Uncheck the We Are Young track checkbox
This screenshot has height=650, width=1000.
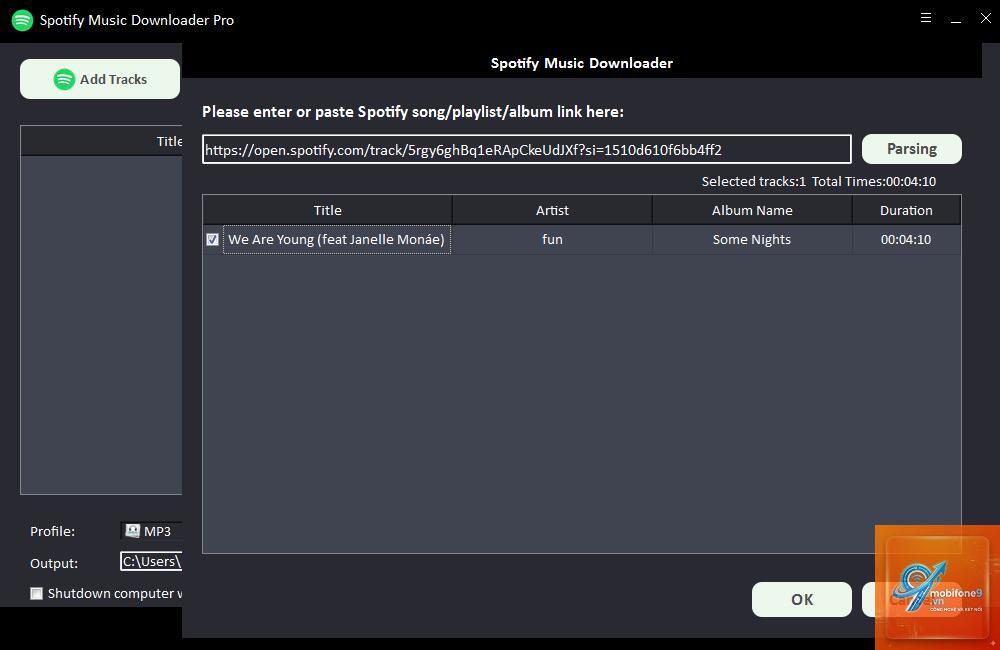(212, 240)
